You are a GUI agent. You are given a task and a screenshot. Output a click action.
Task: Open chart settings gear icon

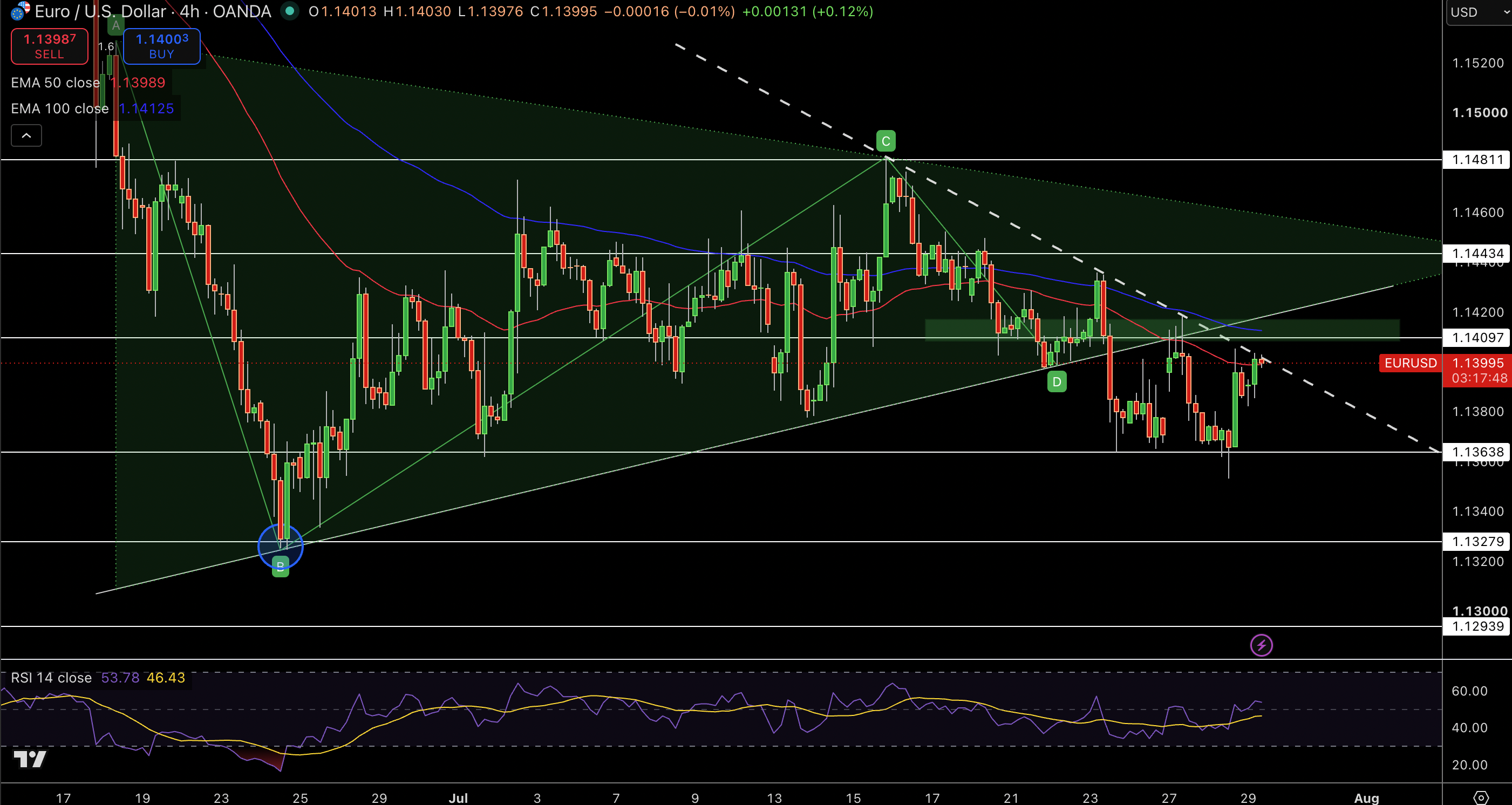click(1481, 797)
